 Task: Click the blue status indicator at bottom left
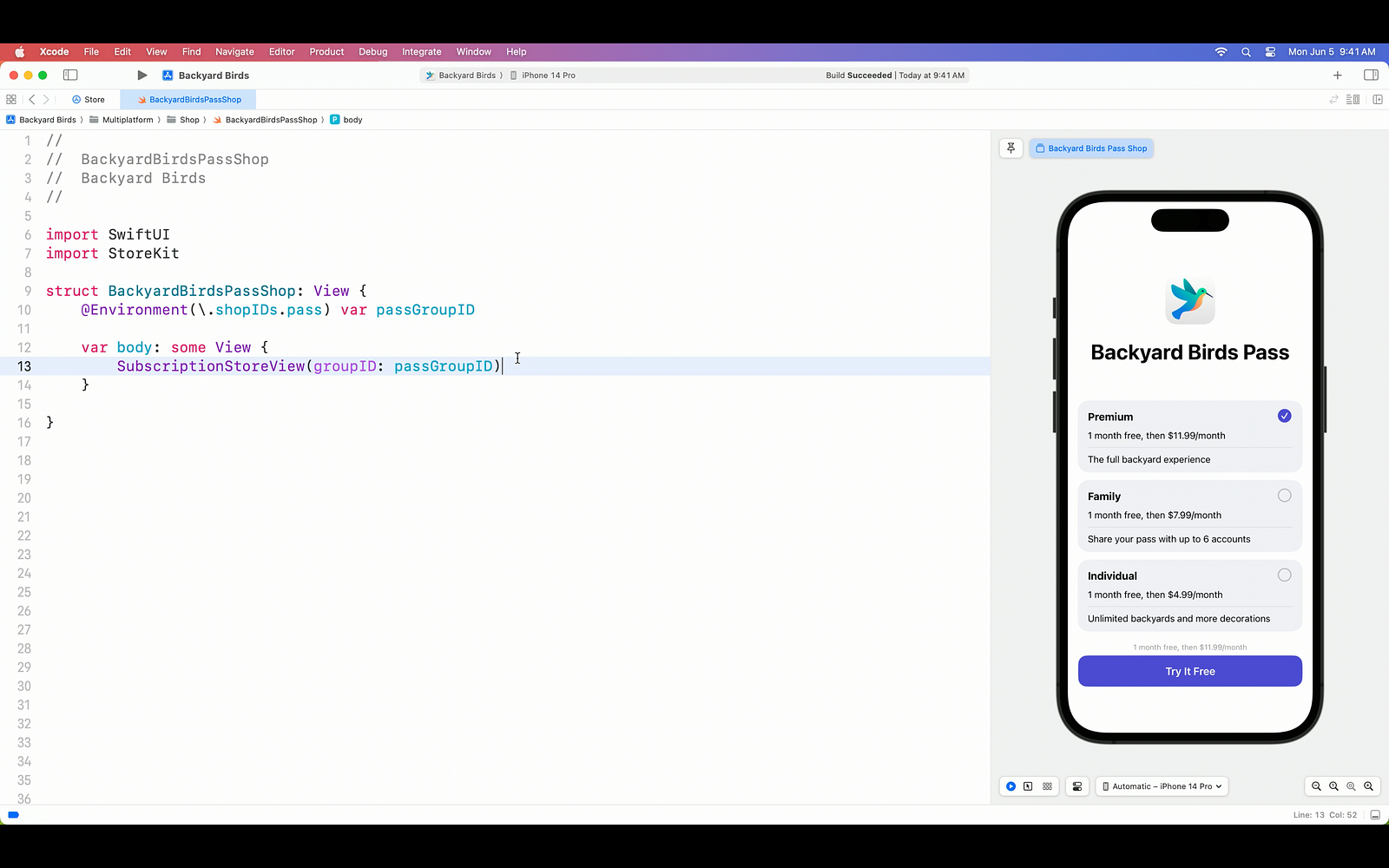(x=13, y=815)
